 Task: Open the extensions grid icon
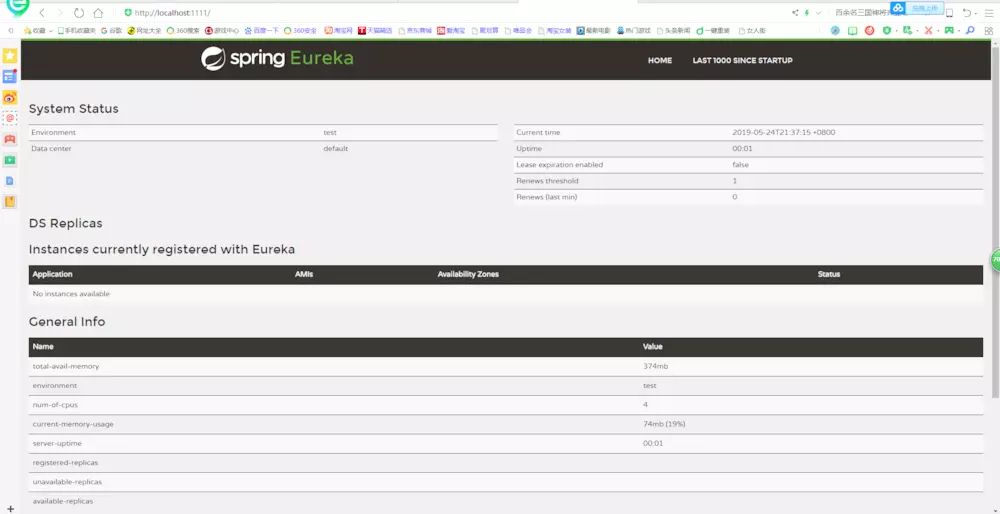989,30
